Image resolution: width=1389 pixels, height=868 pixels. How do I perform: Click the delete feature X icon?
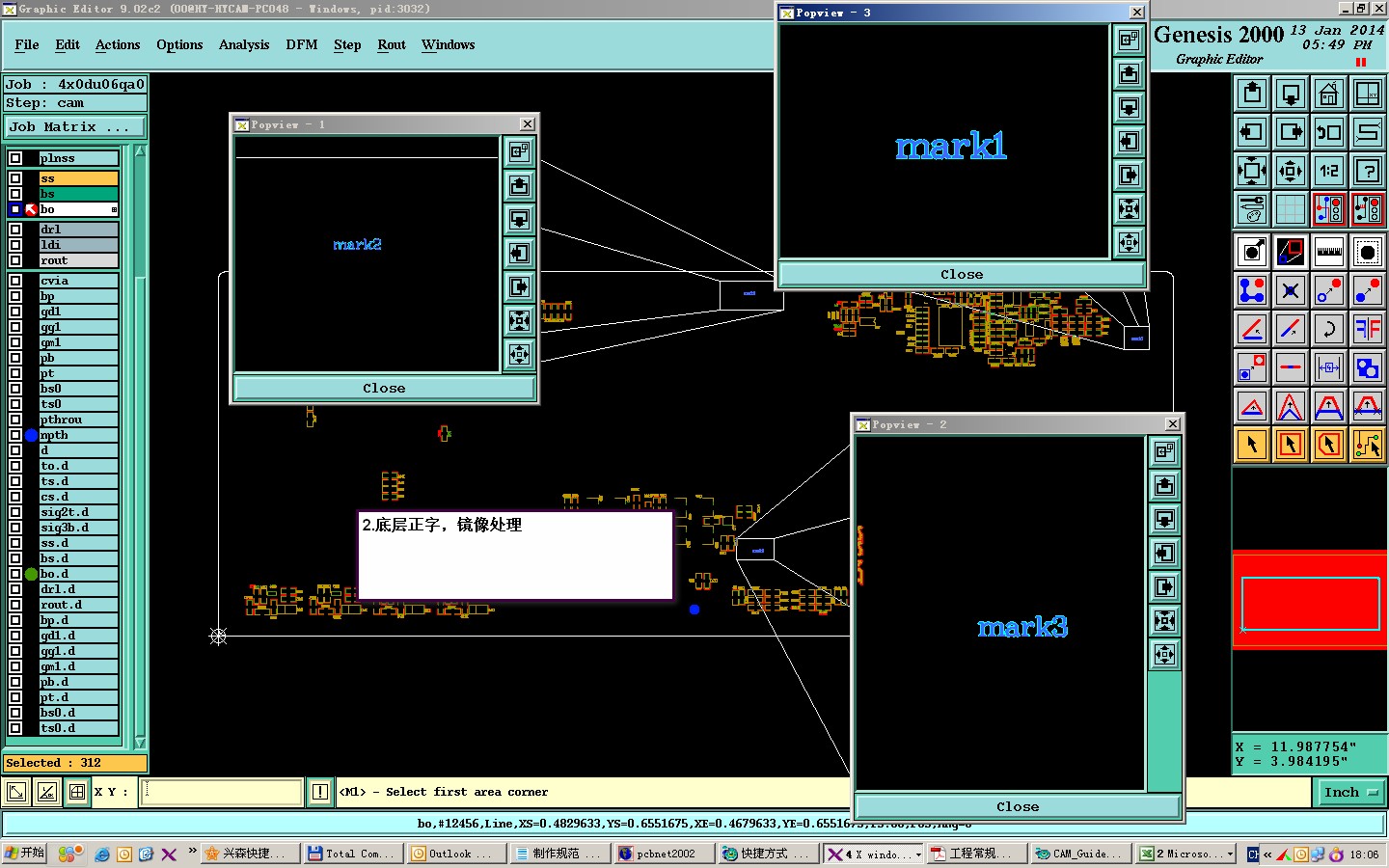coord(1291,290)
